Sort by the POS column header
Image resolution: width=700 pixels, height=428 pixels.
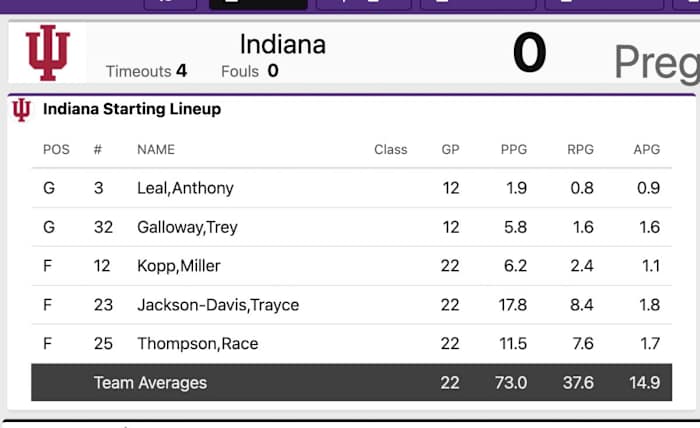pyautogui.click(x=56, y=150)
